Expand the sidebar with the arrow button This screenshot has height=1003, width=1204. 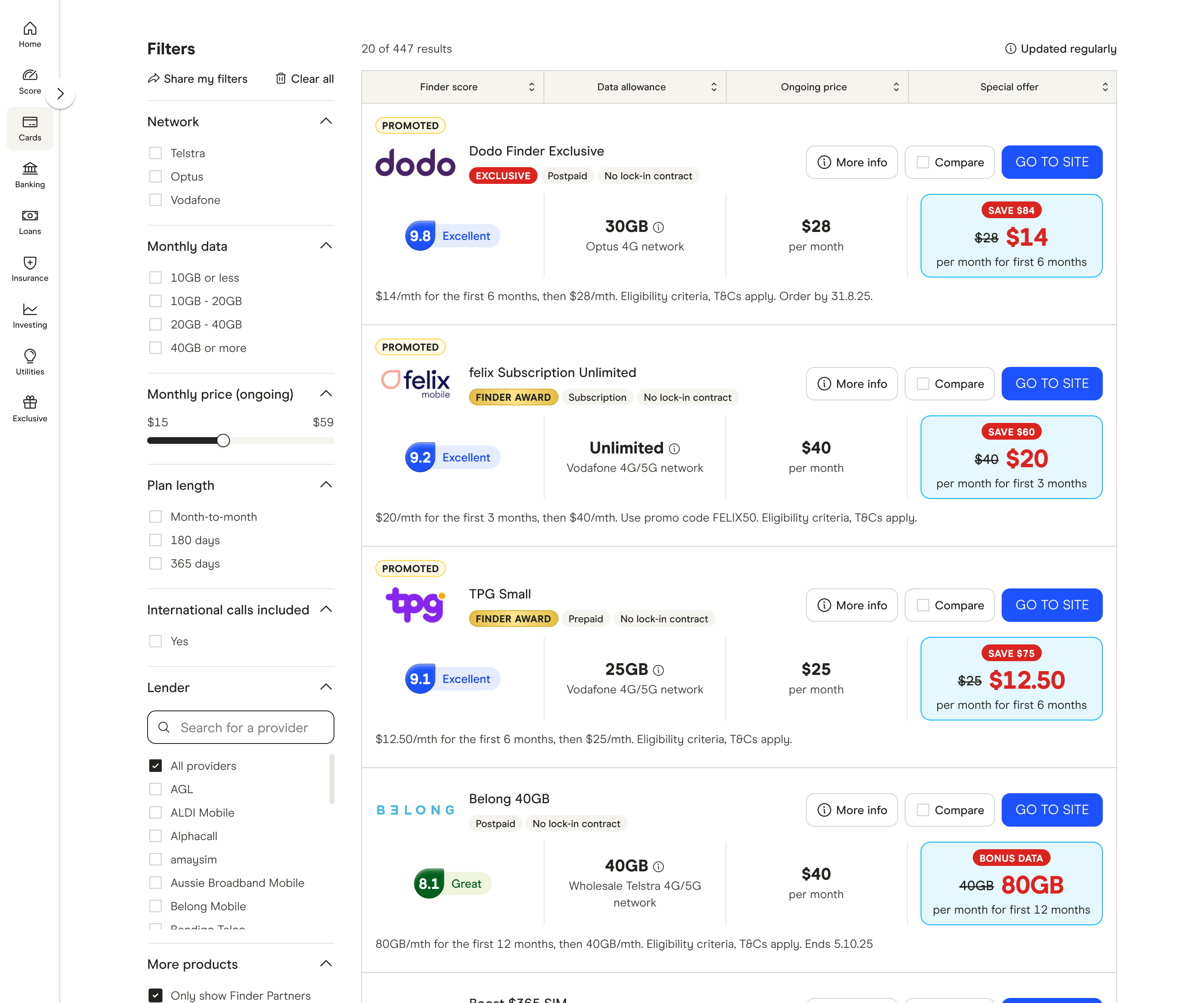click(60, 94)
